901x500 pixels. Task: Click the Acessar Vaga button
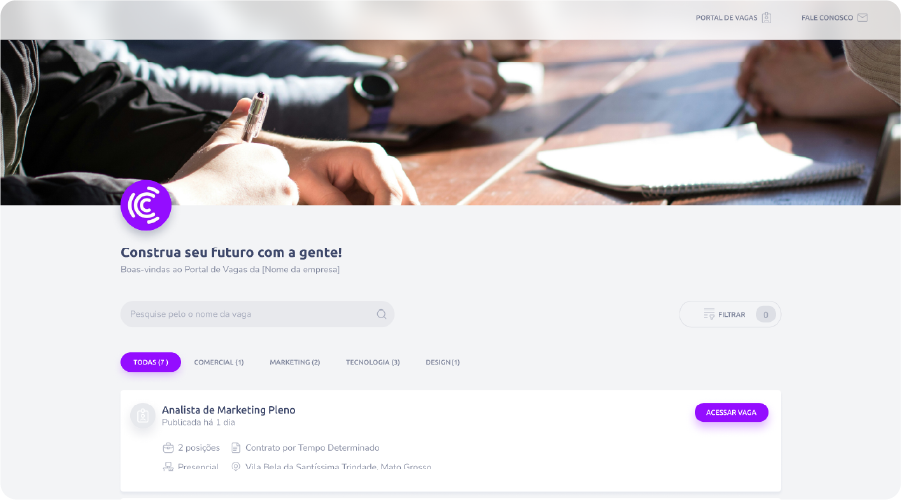tap(731, 413)
